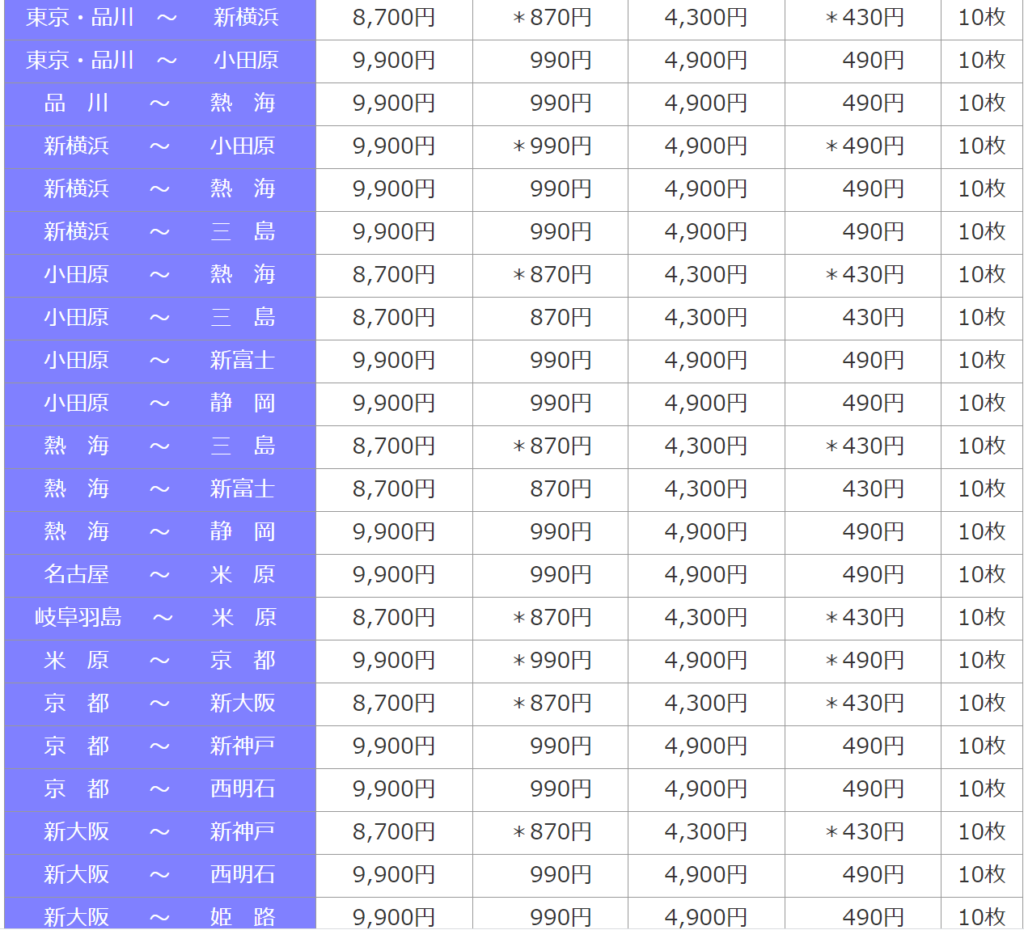Click 4,900円 in the 小田原～新富士 row
Image resolution: width=1024 pixels, height=930 pixels.
(705, 360)
